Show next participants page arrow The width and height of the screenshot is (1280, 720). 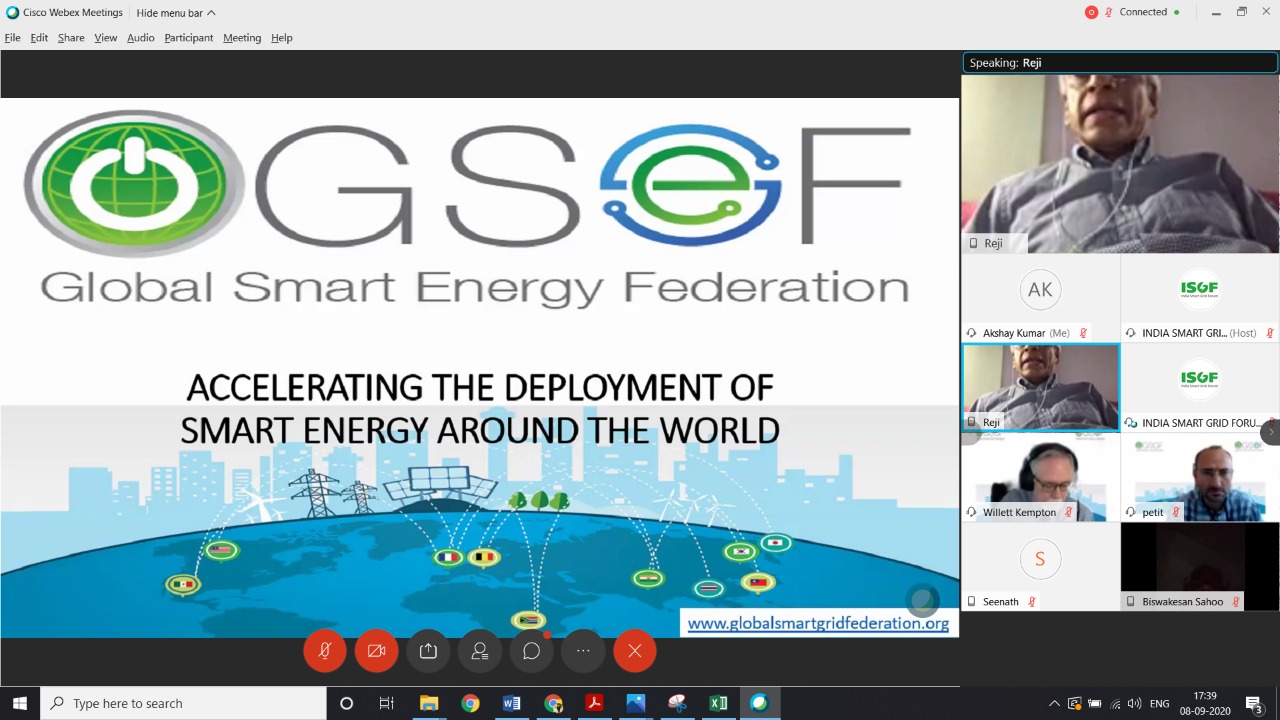click(1271, 432)
